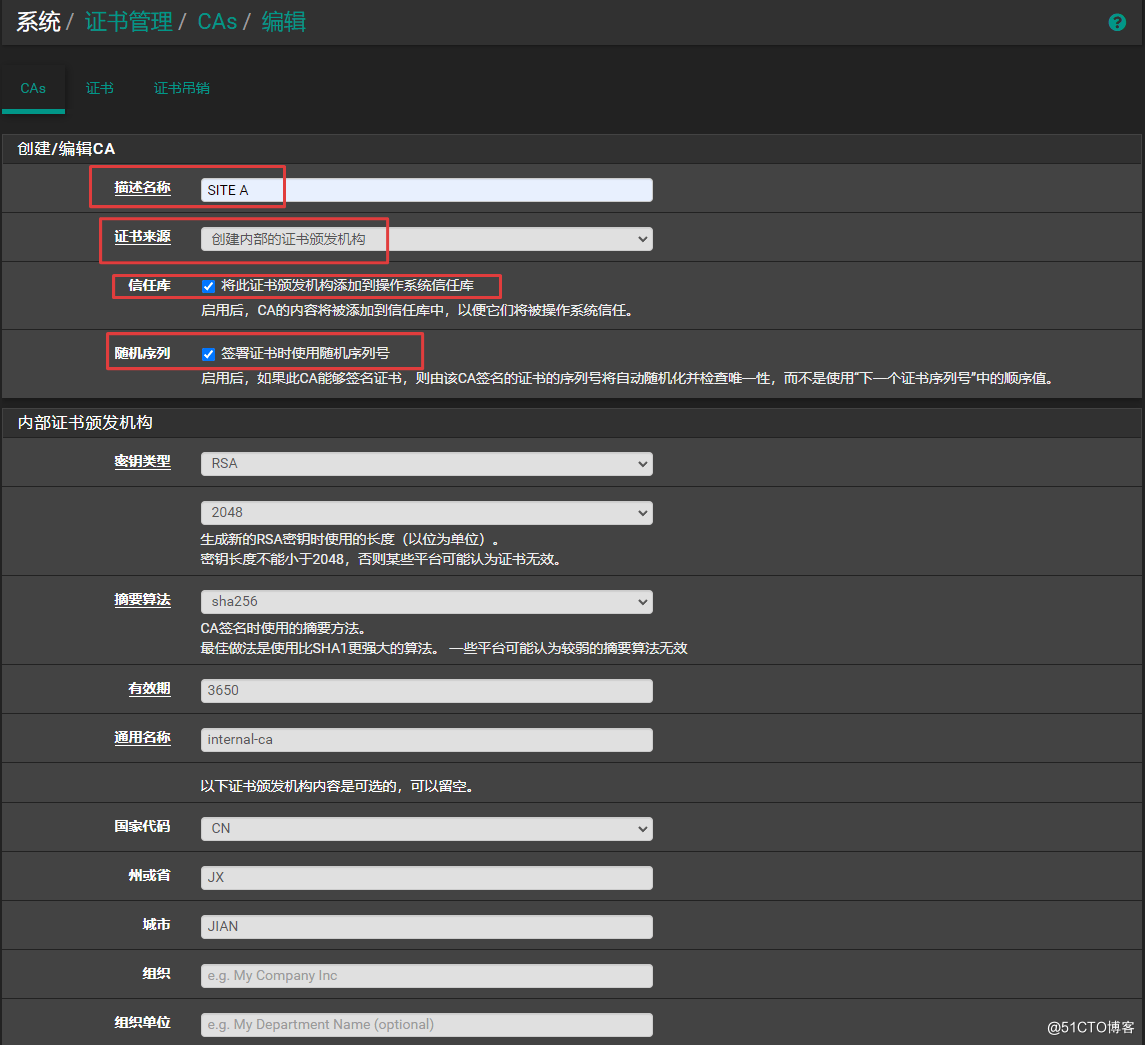The image size is (1145, 1045).
Task: Open the 国家代码 dropdown showing CN
Action: click(x=425, y=828)
